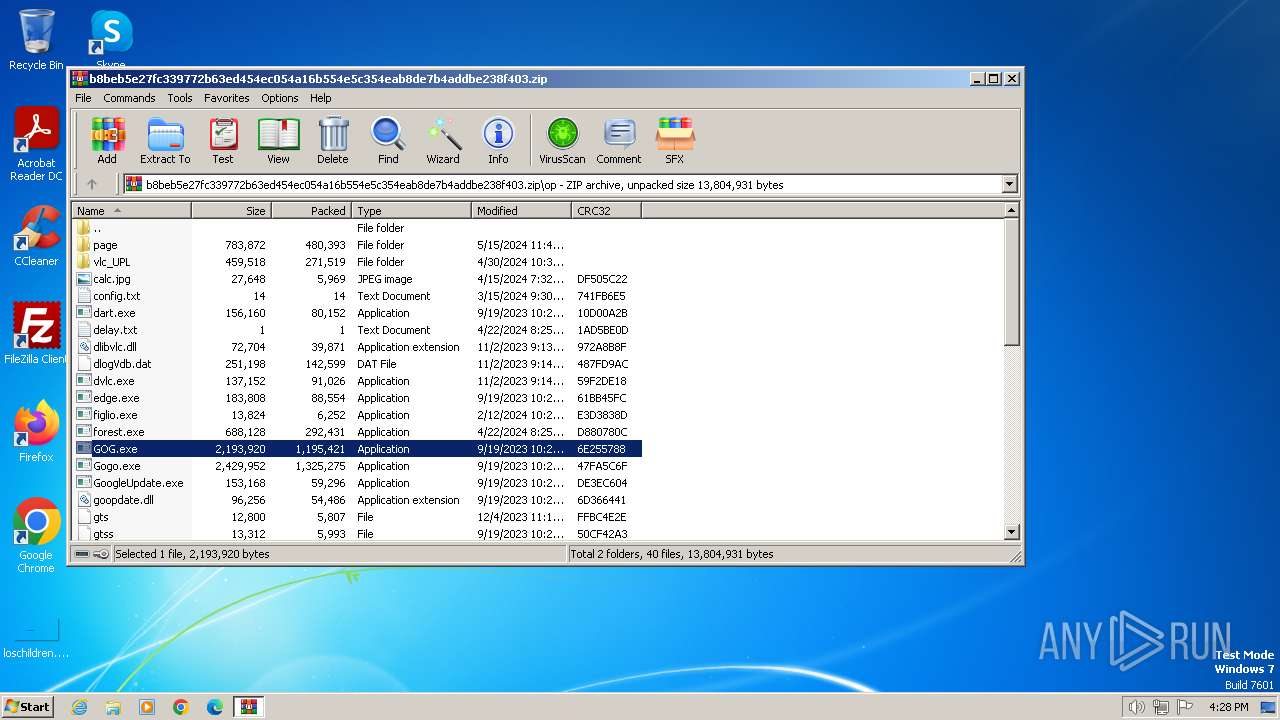1280x720 pixels.
Task: Select delay.txt file
Action: coord(357,330)
